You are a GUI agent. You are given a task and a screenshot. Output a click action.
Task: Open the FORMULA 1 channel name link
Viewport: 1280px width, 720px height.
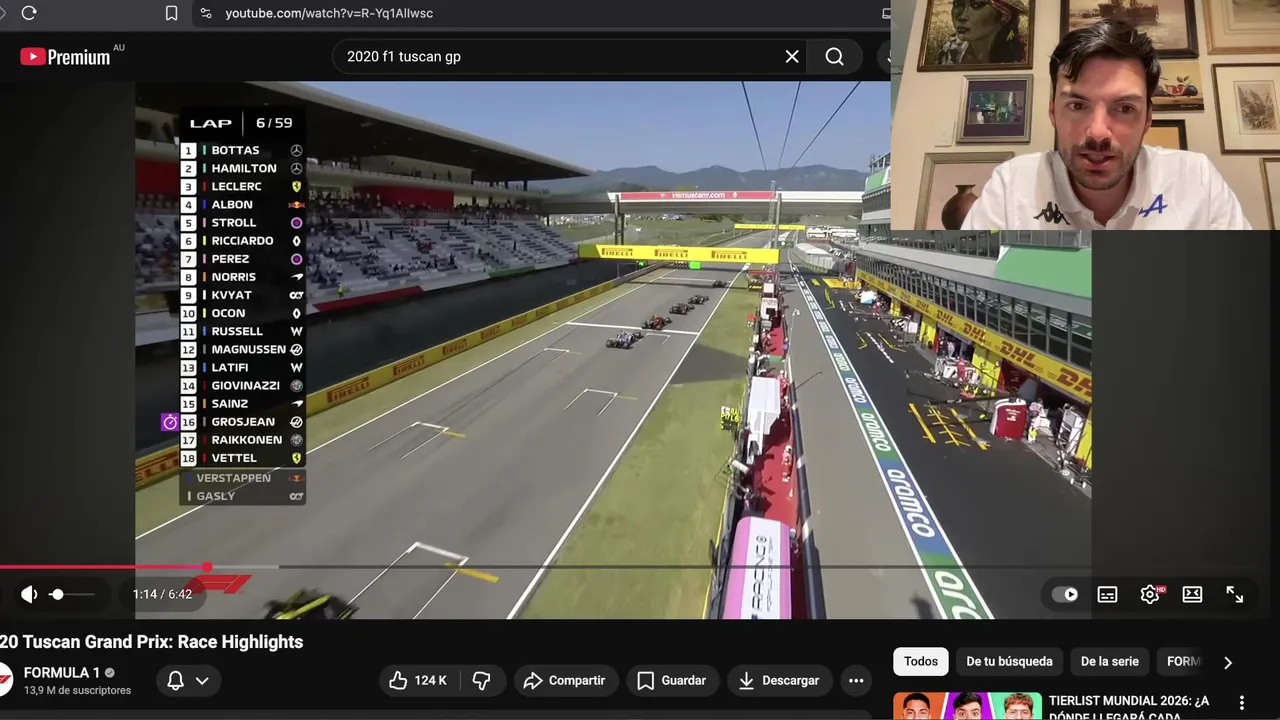[62, 673]
